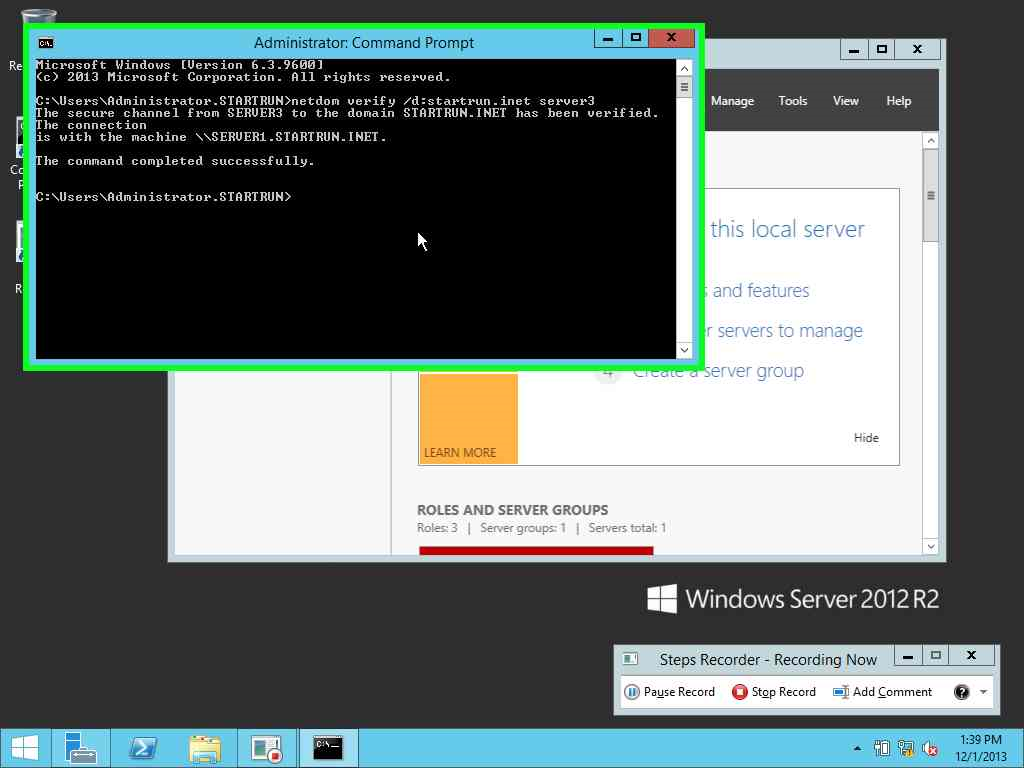Open the help dropdown in Steps Recorder
1024x768 pixels.
[x=984, y=691]
